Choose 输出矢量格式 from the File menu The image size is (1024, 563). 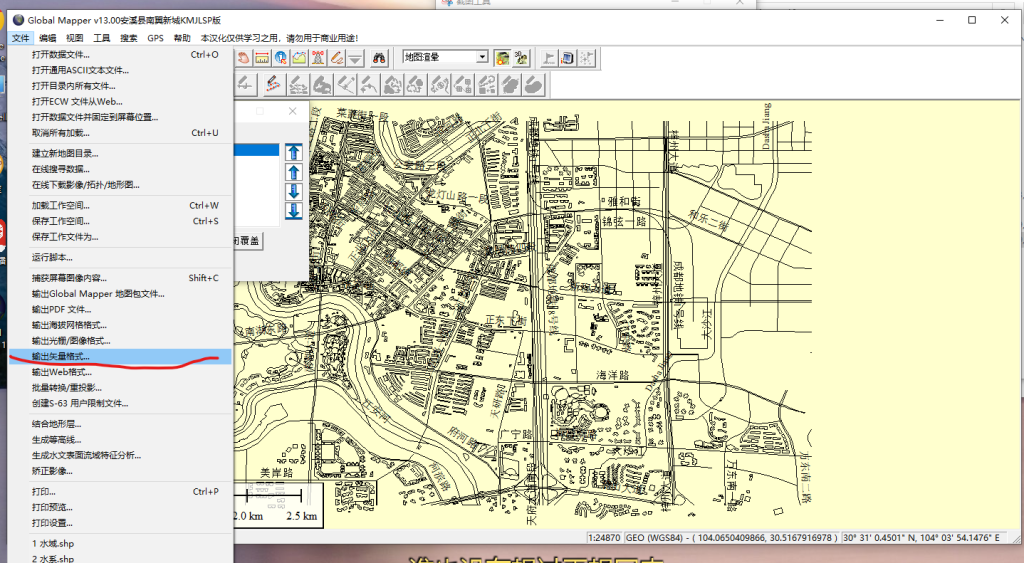tap(60, 356)
